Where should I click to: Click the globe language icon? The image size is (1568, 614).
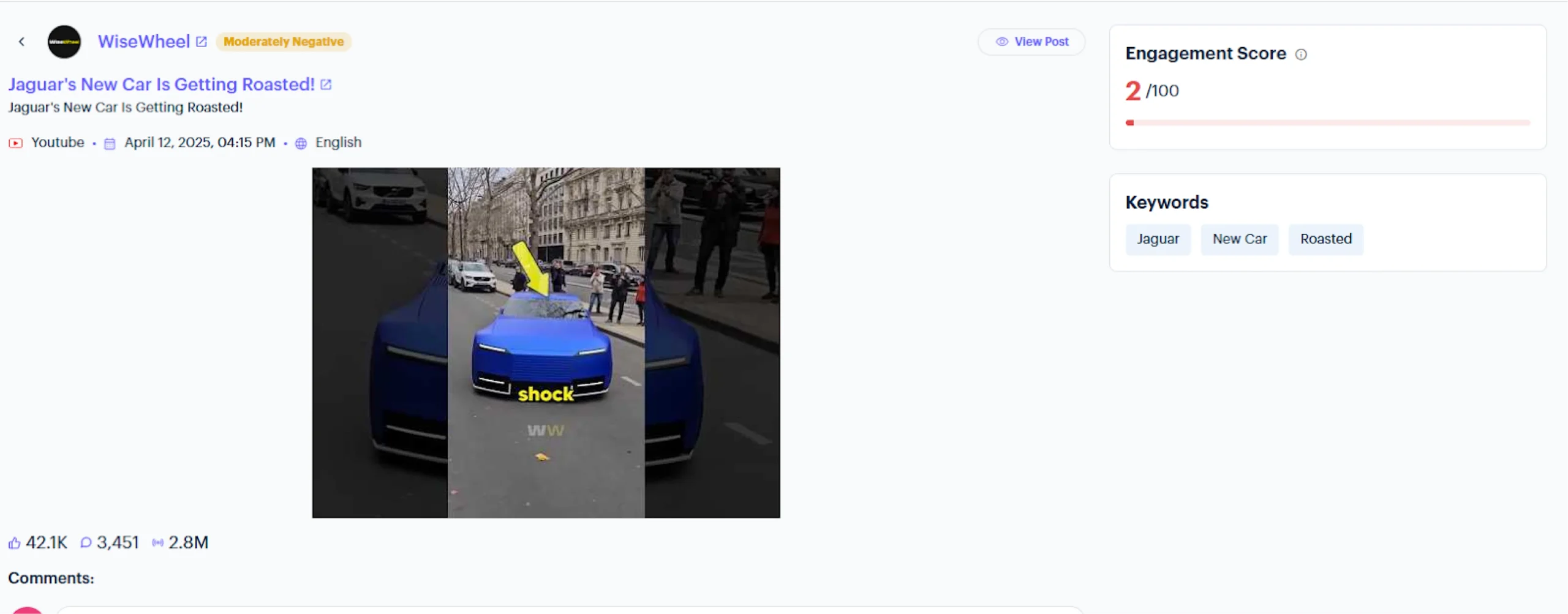tap(301, 143)
